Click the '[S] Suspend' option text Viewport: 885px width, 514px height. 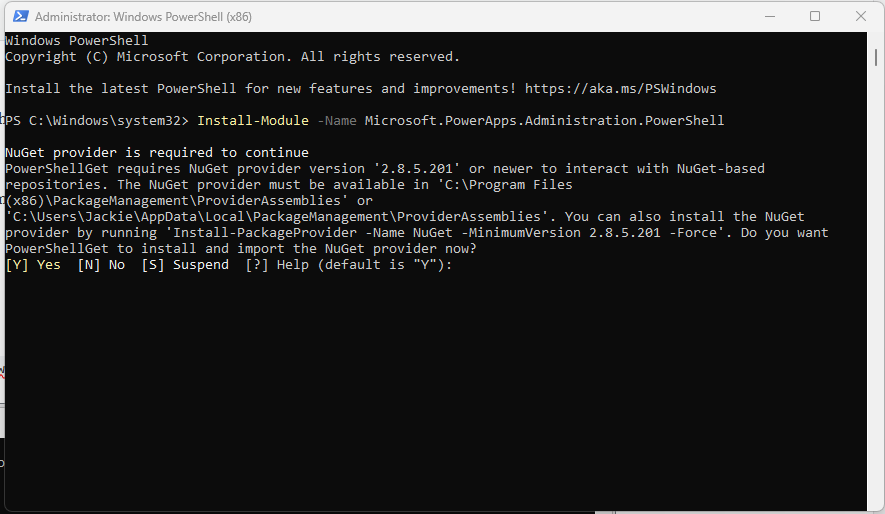click(x=185, y=265)
